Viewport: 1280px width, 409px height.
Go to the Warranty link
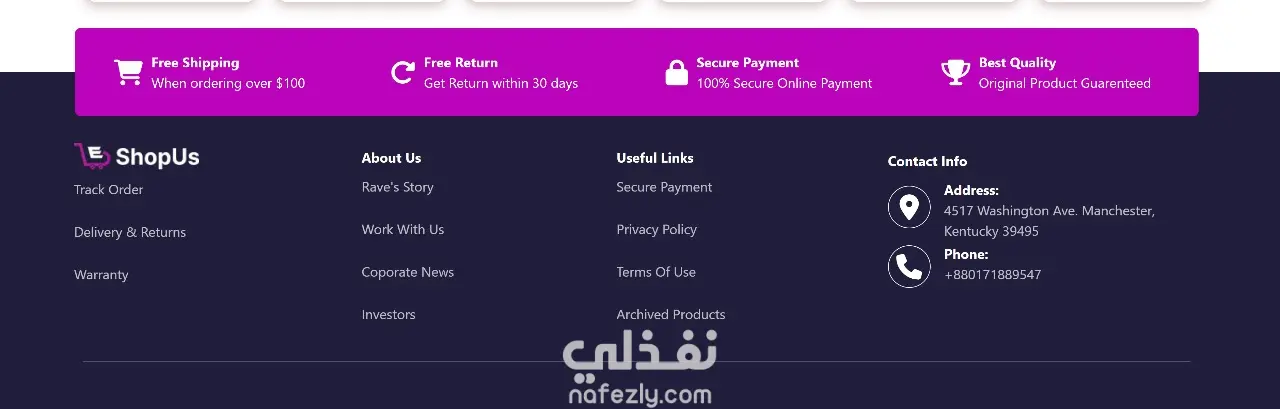[x=101, y=275]
